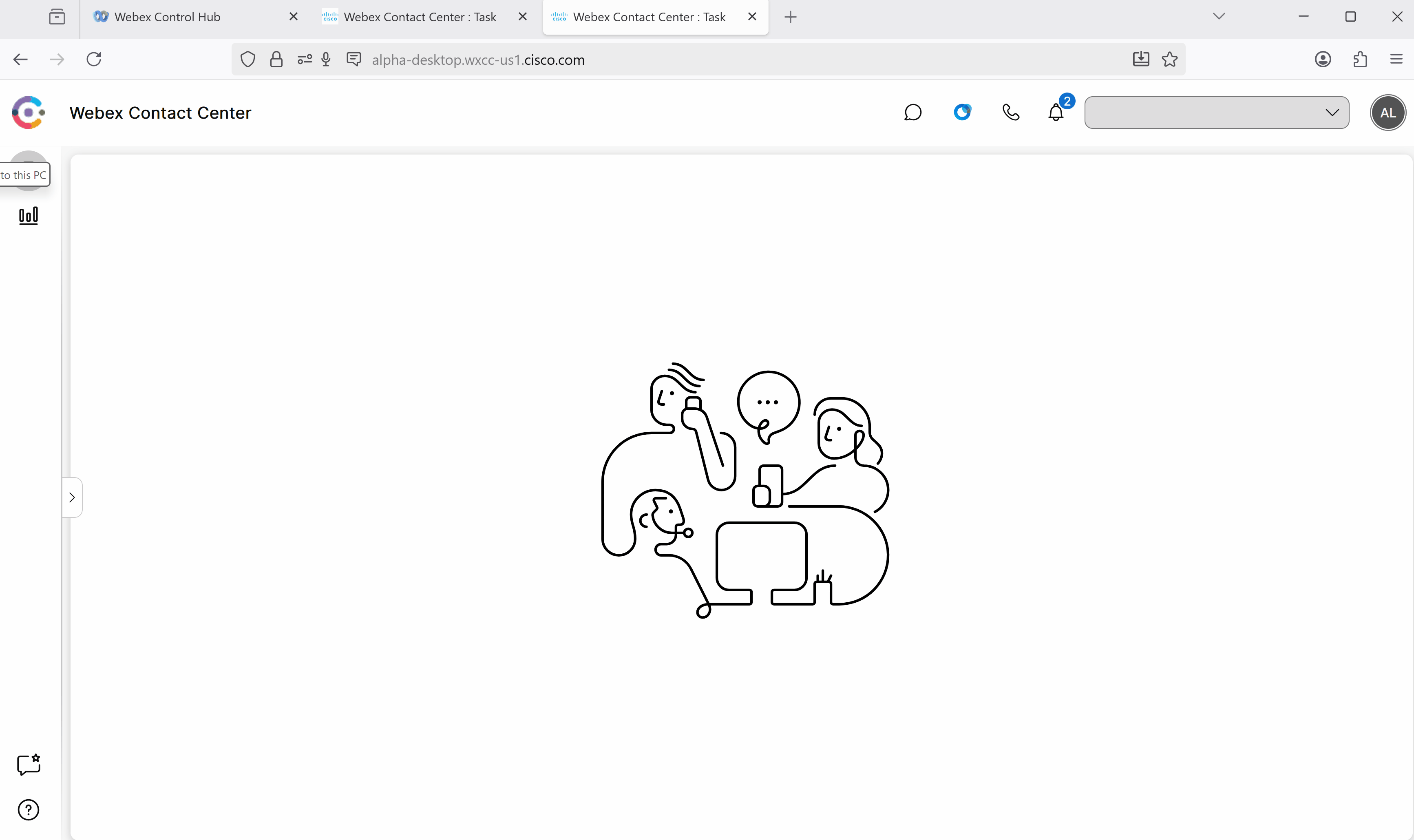Image resolution: width=1414 pixels, height=840 pixels.
Task: Open the Webex chat bubble icon
Action: pos(912,113)
